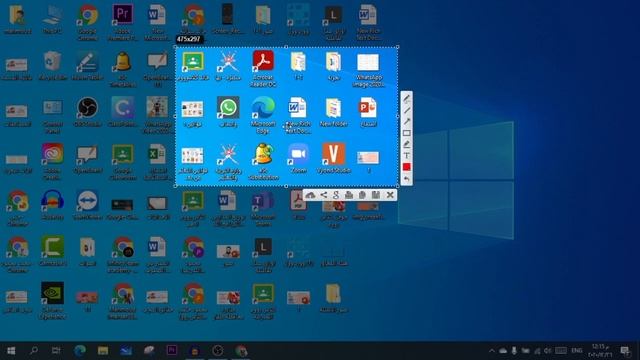Viewport: 640px width, 360px height.
Task: Choose the Lightshot line tool
Action: (407, 110)
